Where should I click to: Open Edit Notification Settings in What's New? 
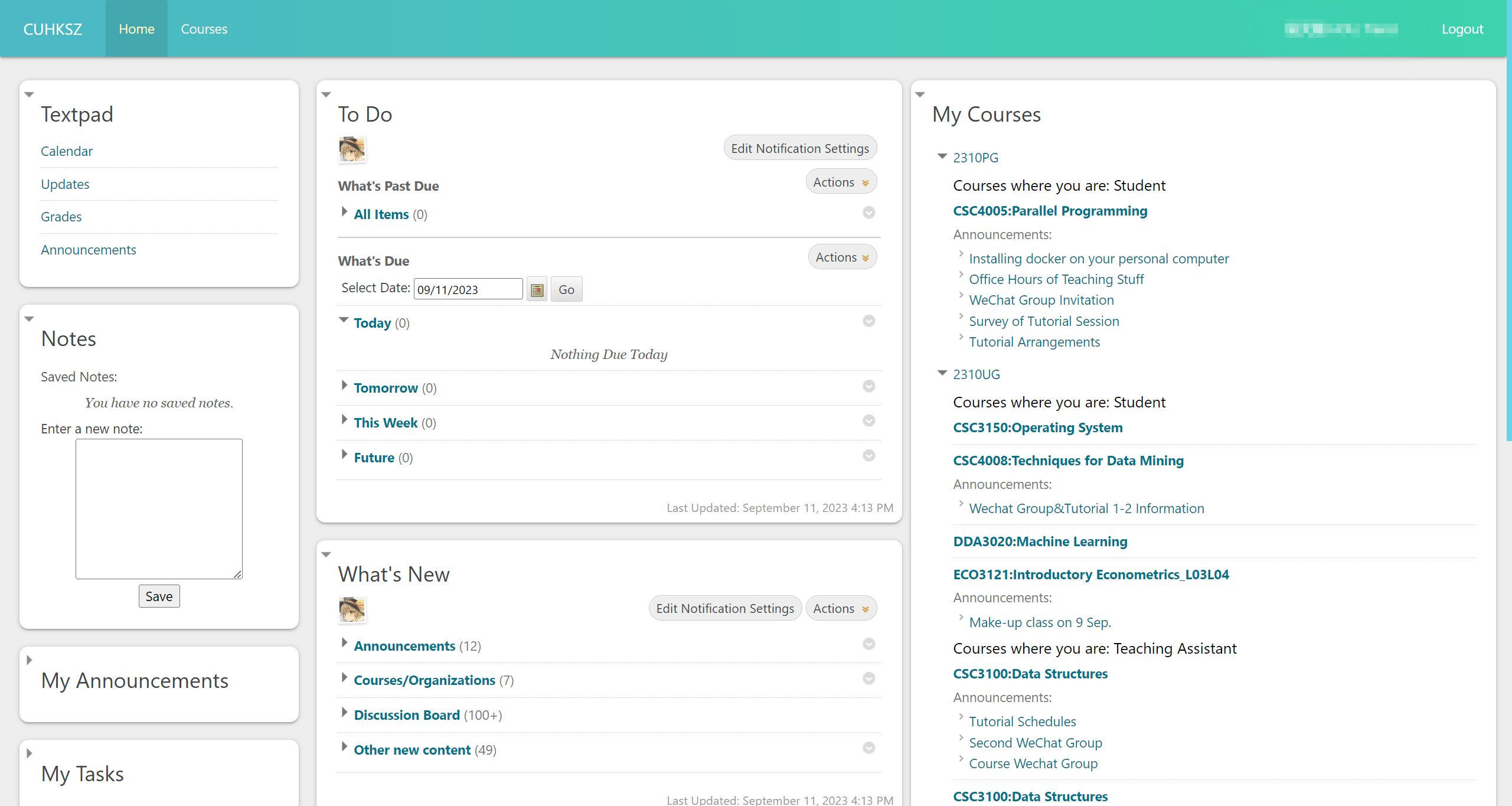[725, 608]
